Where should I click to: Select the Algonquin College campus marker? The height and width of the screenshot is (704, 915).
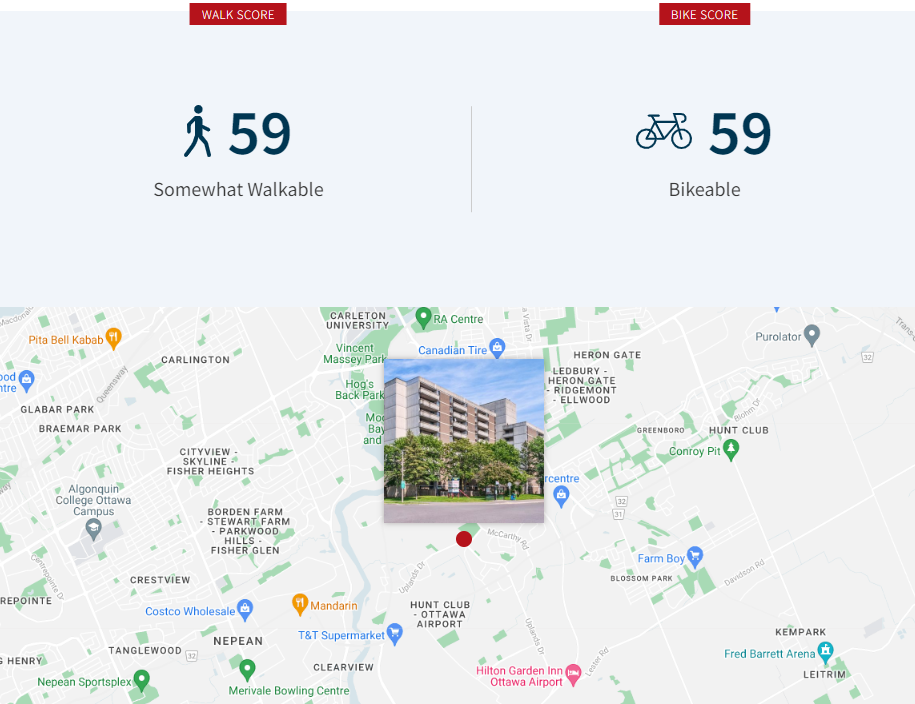[x=94, y=528]
